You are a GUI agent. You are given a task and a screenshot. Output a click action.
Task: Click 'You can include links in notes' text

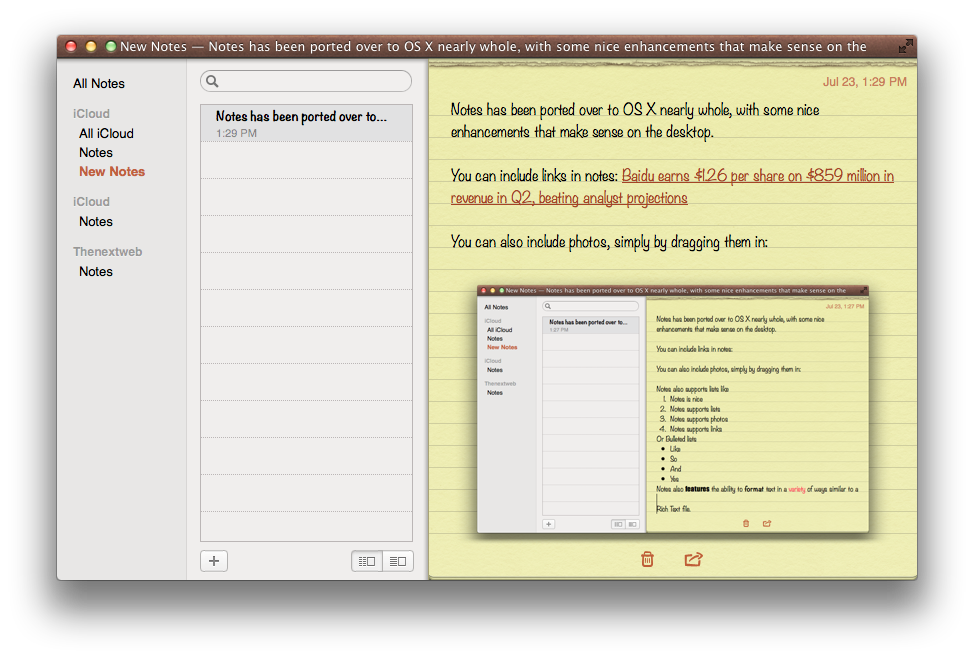click(534, 176)
